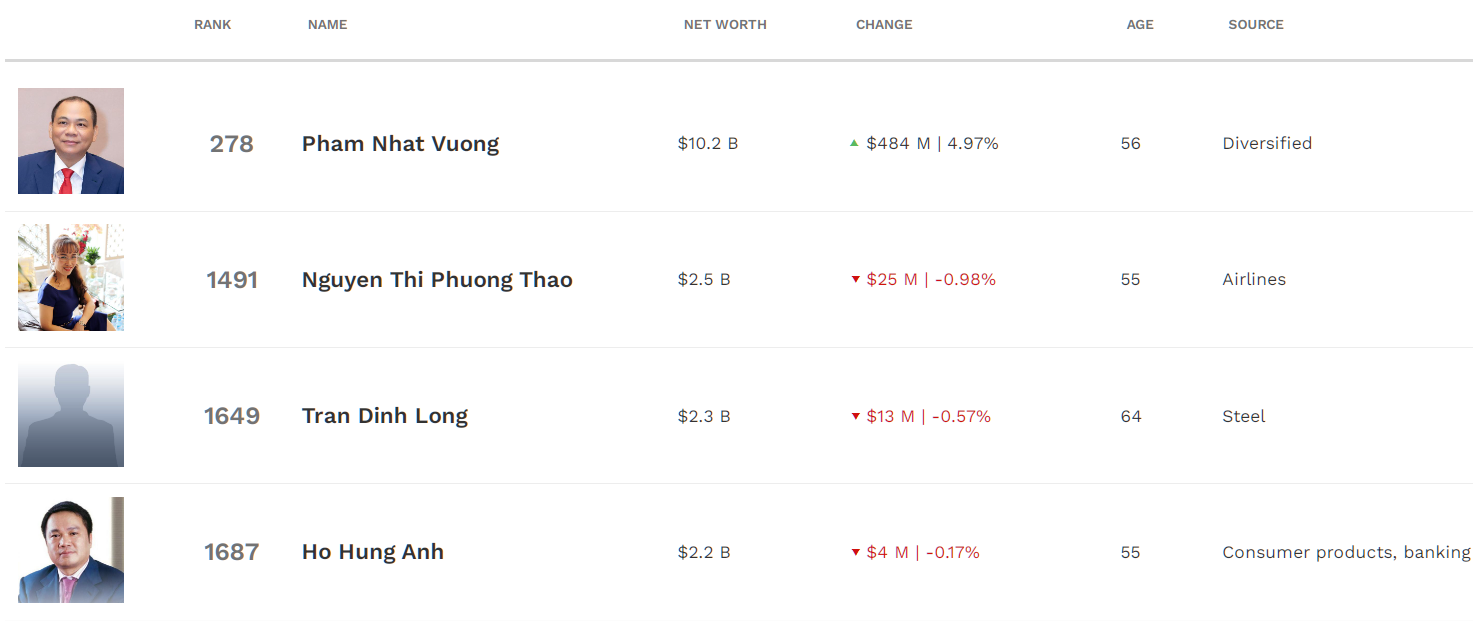
Task: Click the SOURCE column header
Action: click(x=1256, y=24)
